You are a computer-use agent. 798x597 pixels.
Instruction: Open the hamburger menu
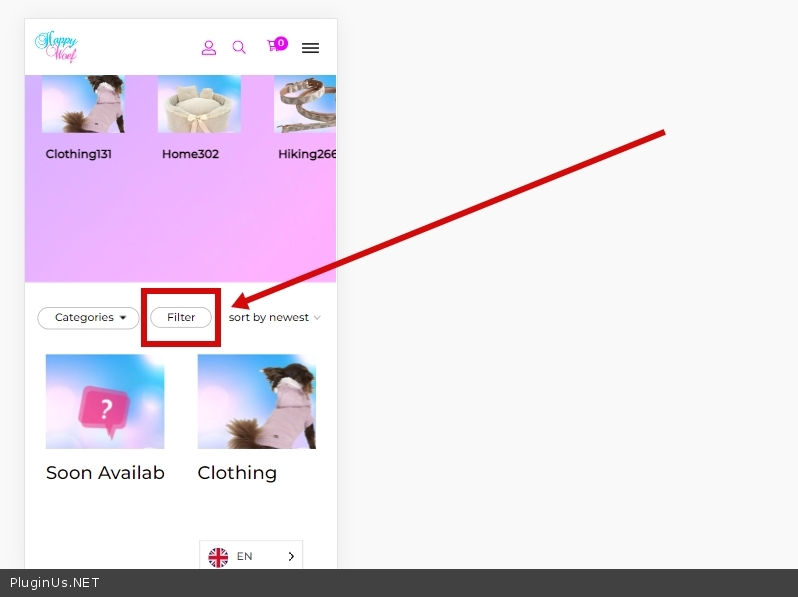click(x=310, y=47)
